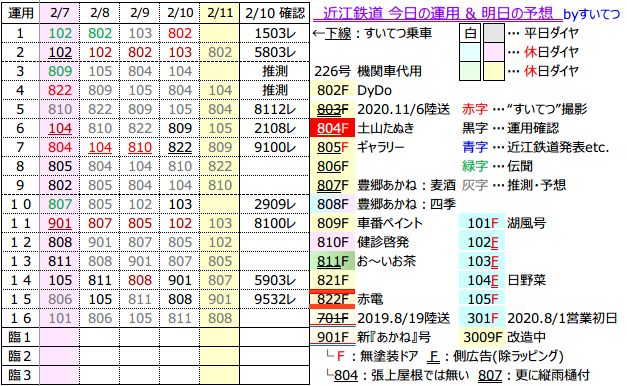Select the 901F 新あかね号 cell
The height and width of the screenshot is (386, 627).
pyautogui.click(x=332, y=337)
